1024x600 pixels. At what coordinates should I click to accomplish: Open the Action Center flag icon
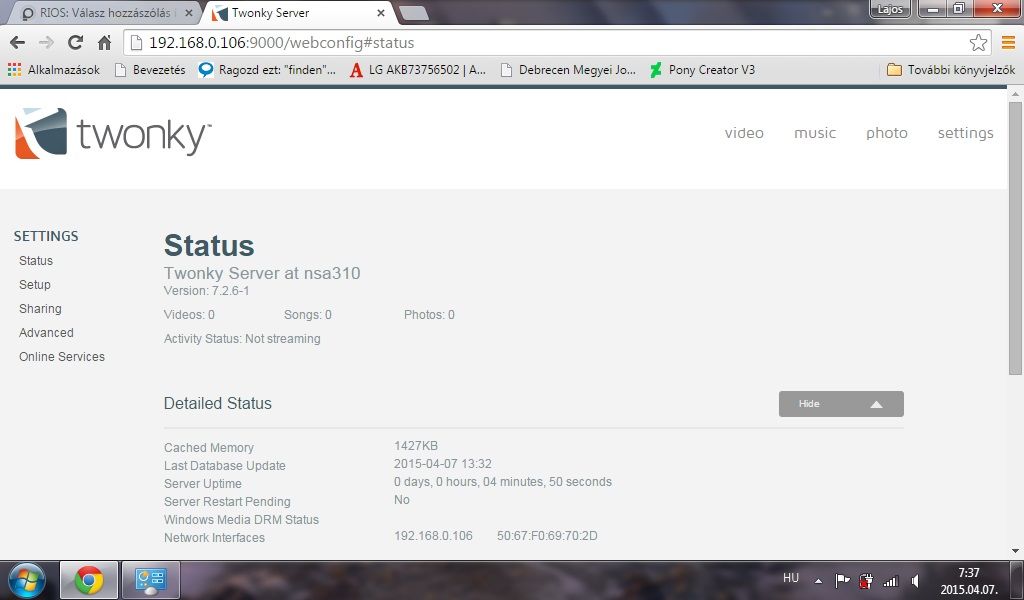(x=842, y=580)
